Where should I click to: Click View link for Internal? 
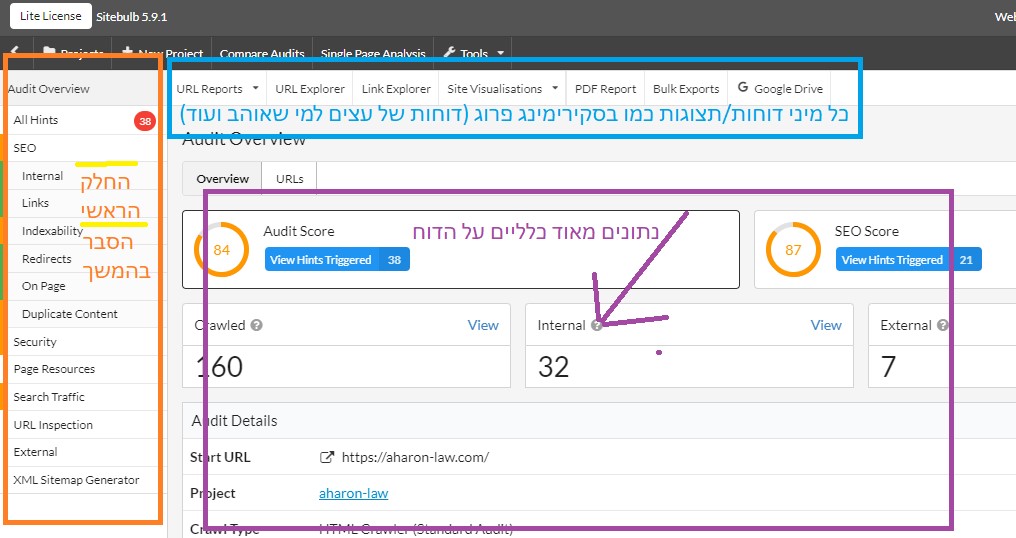click(x=826, y=325)
